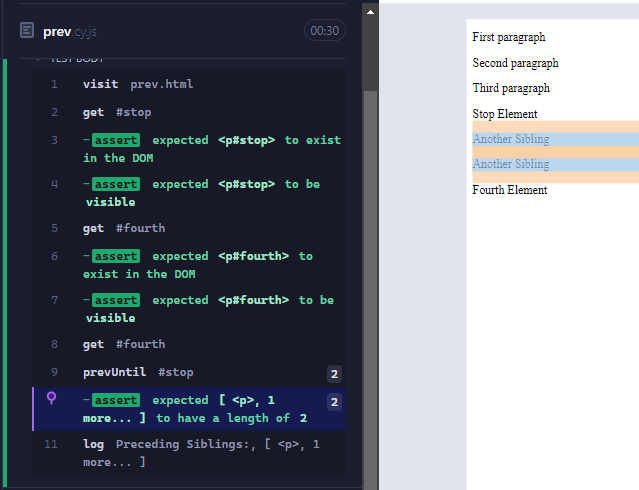639x490 pixels.
Task: Click assert expected p#stop to be visible
Action: [212, 193]
